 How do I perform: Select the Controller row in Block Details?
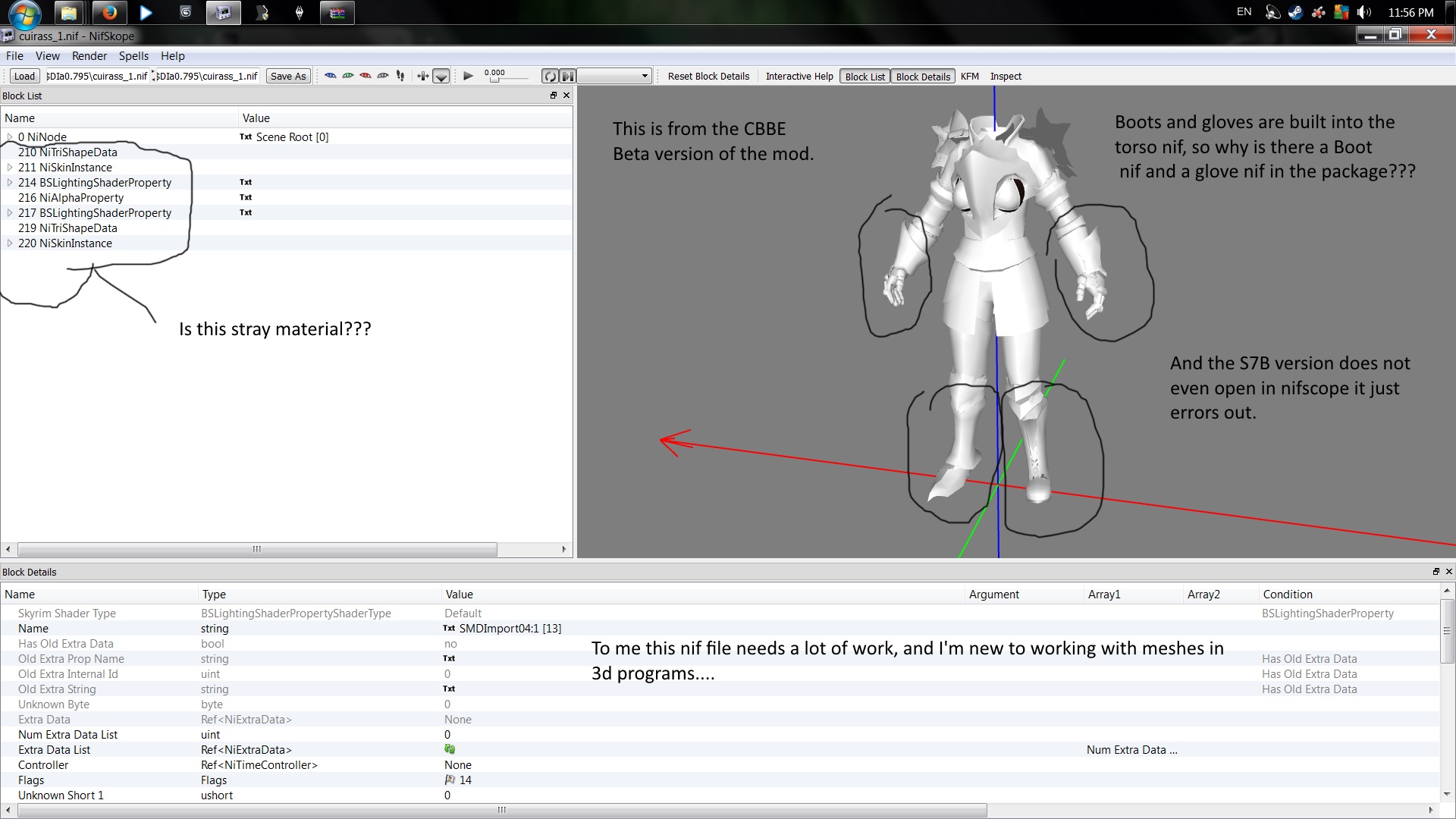pyautogui.click(x=720, y=765)
